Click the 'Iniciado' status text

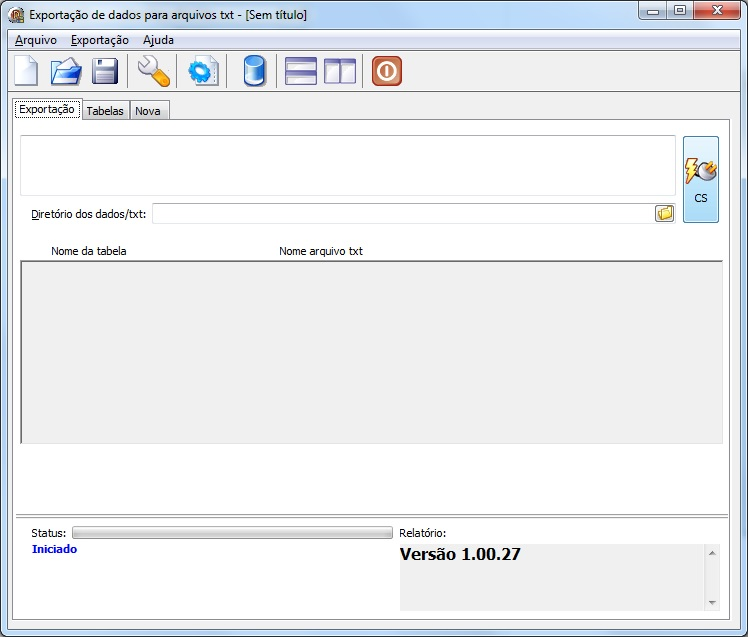point(54,549)
